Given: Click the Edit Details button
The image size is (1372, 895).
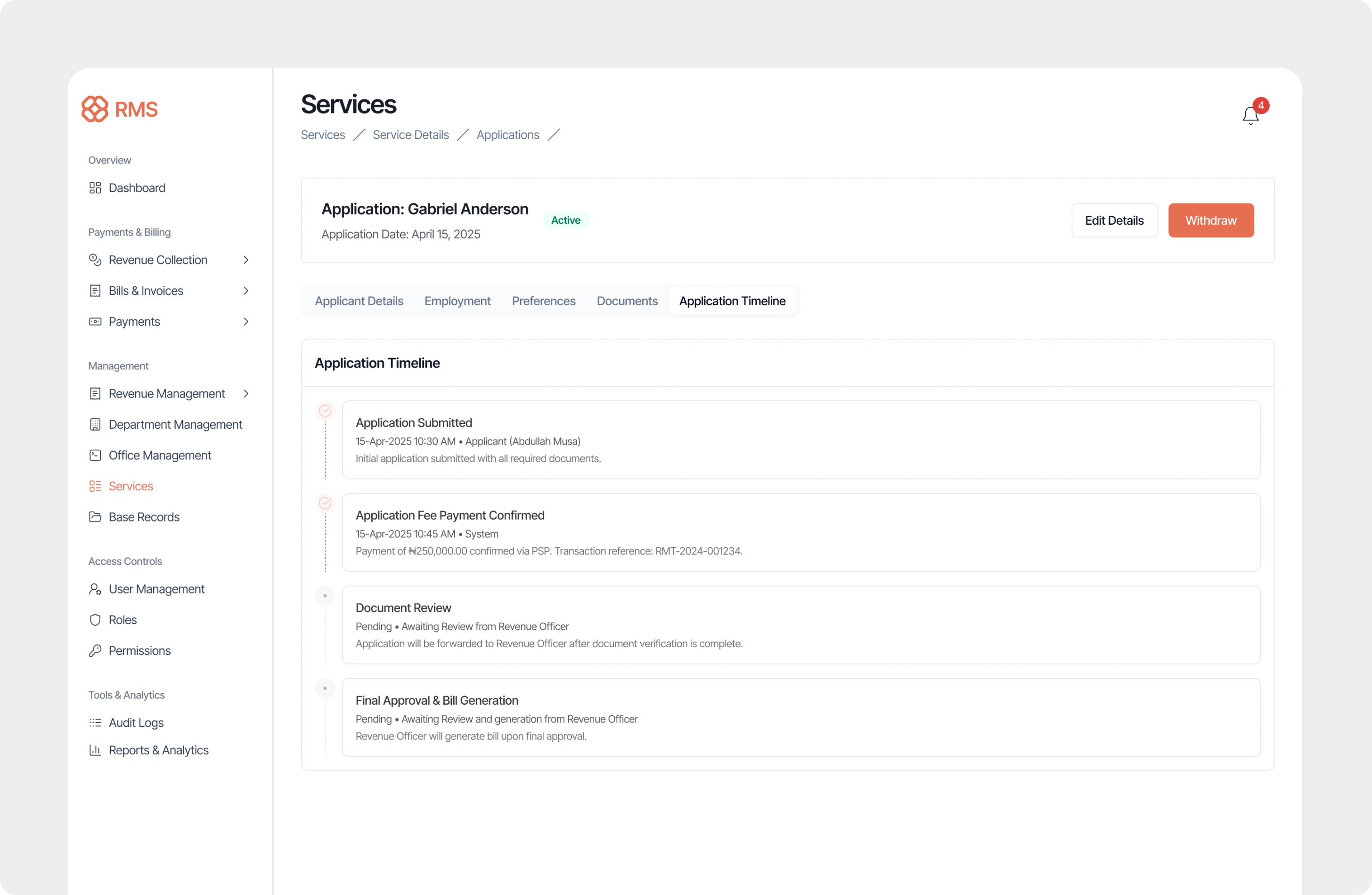Looking at the screenshot, I should click(1114, 220).
